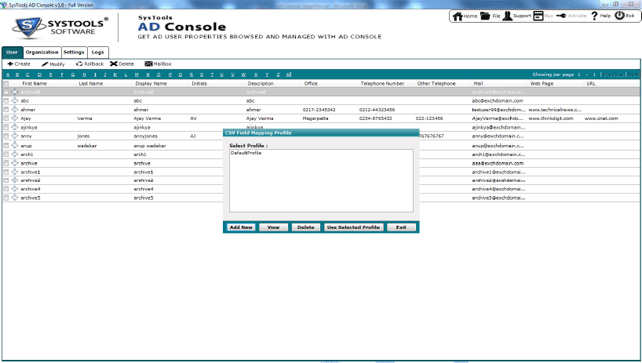This screenshot has width=642, height=363.
Task: Click user icon in ajinkya row
Action: [x=15, y=127]
